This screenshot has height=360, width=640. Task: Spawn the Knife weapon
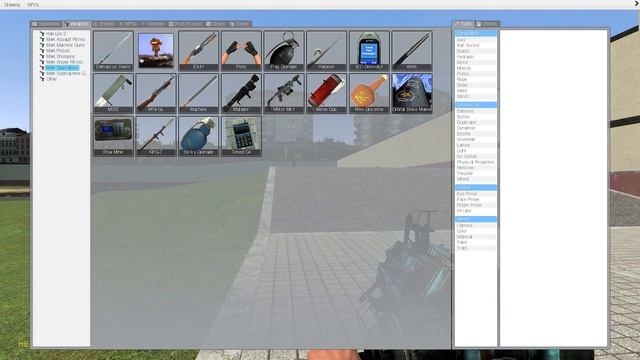[411, 51]
